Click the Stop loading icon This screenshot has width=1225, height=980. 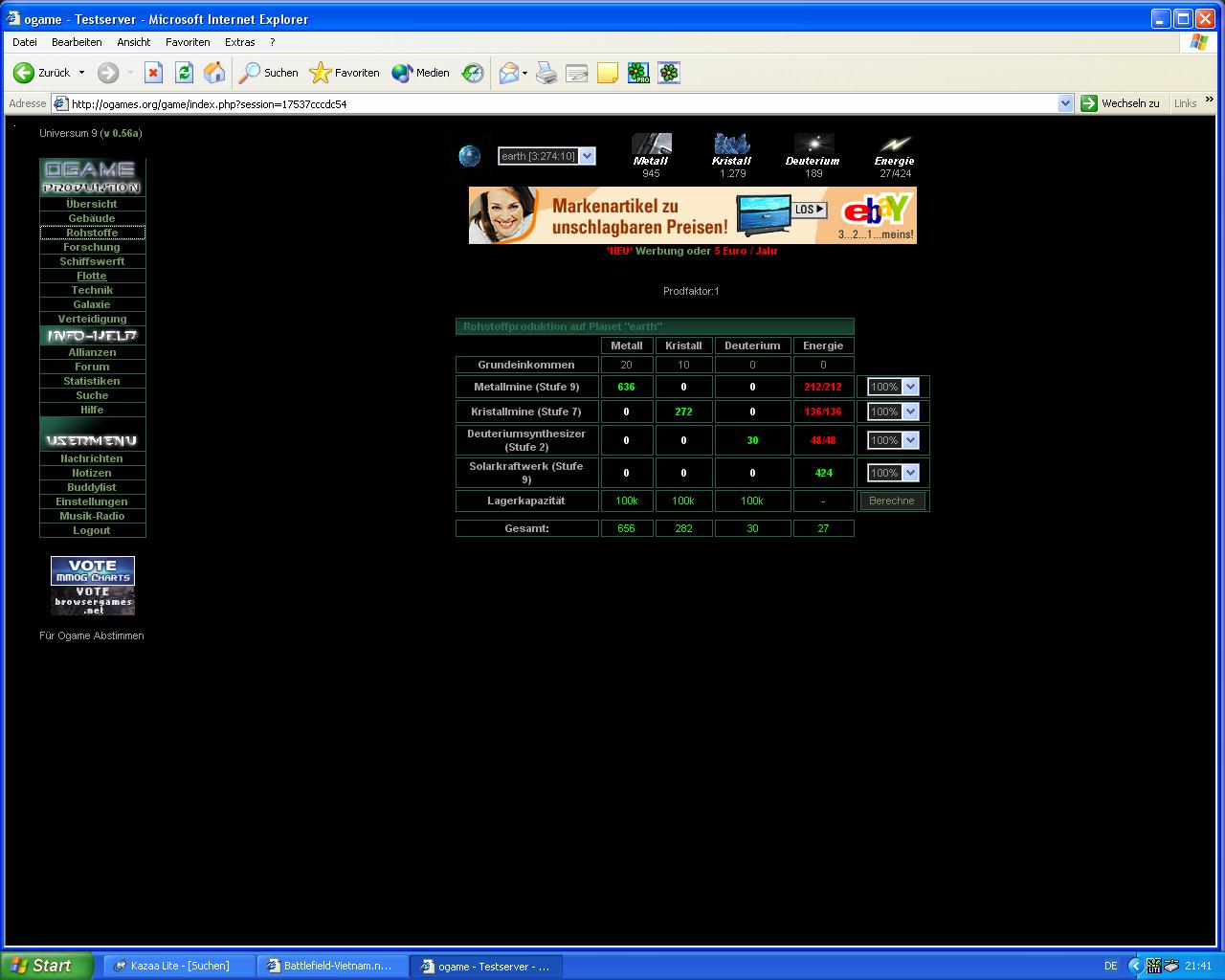tap(153, 73)
